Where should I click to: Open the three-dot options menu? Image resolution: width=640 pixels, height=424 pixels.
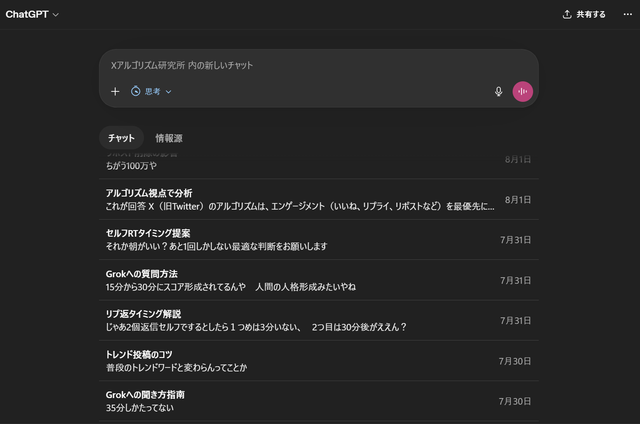pyautogui.click(x=627, y=15)
